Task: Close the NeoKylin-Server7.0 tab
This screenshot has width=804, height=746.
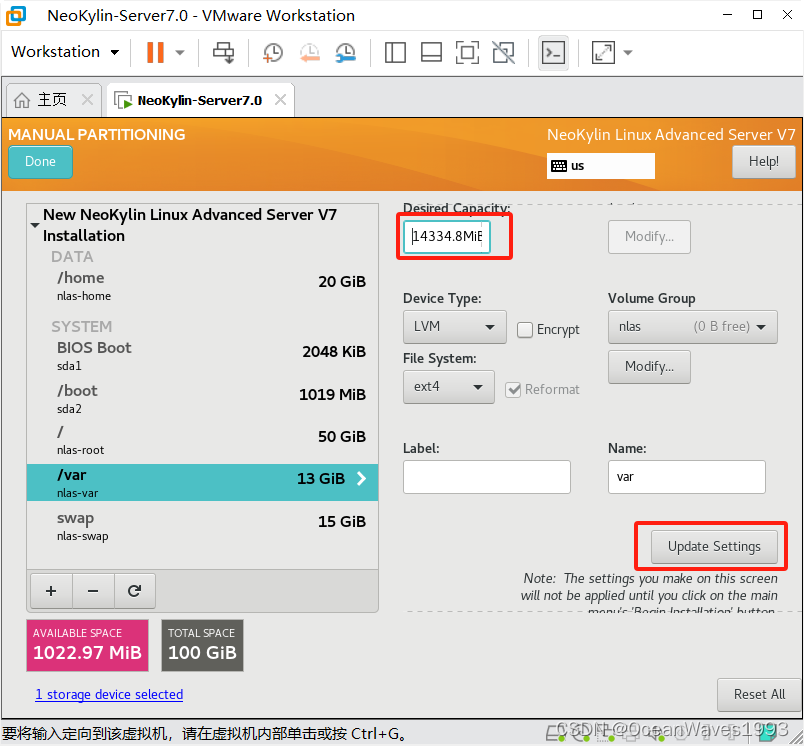Action: click(x=280, y=99)
